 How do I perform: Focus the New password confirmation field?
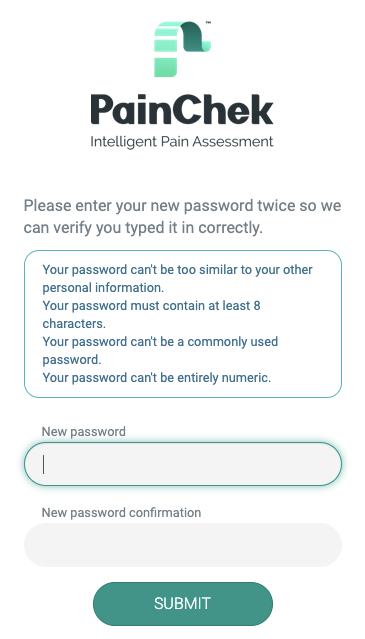[x=183, y=545]
